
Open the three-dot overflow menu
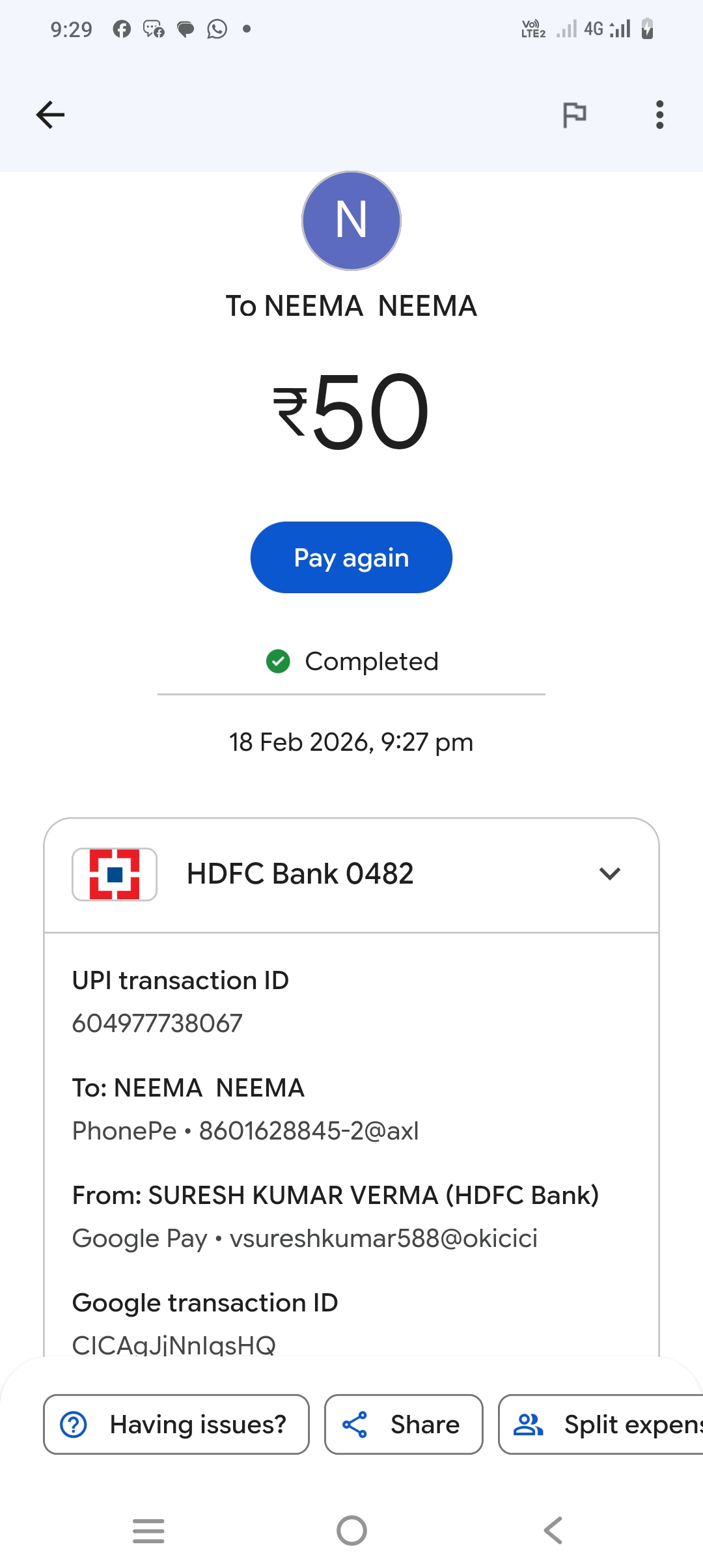tap(659, 115)
